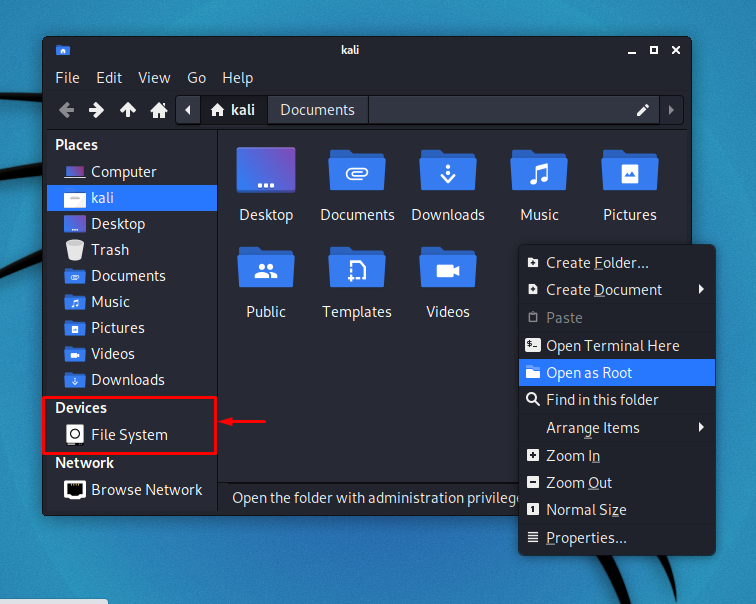756x604 pixels.
Task: Select Browse Network in sidebar
Action: tap(146, 490)
